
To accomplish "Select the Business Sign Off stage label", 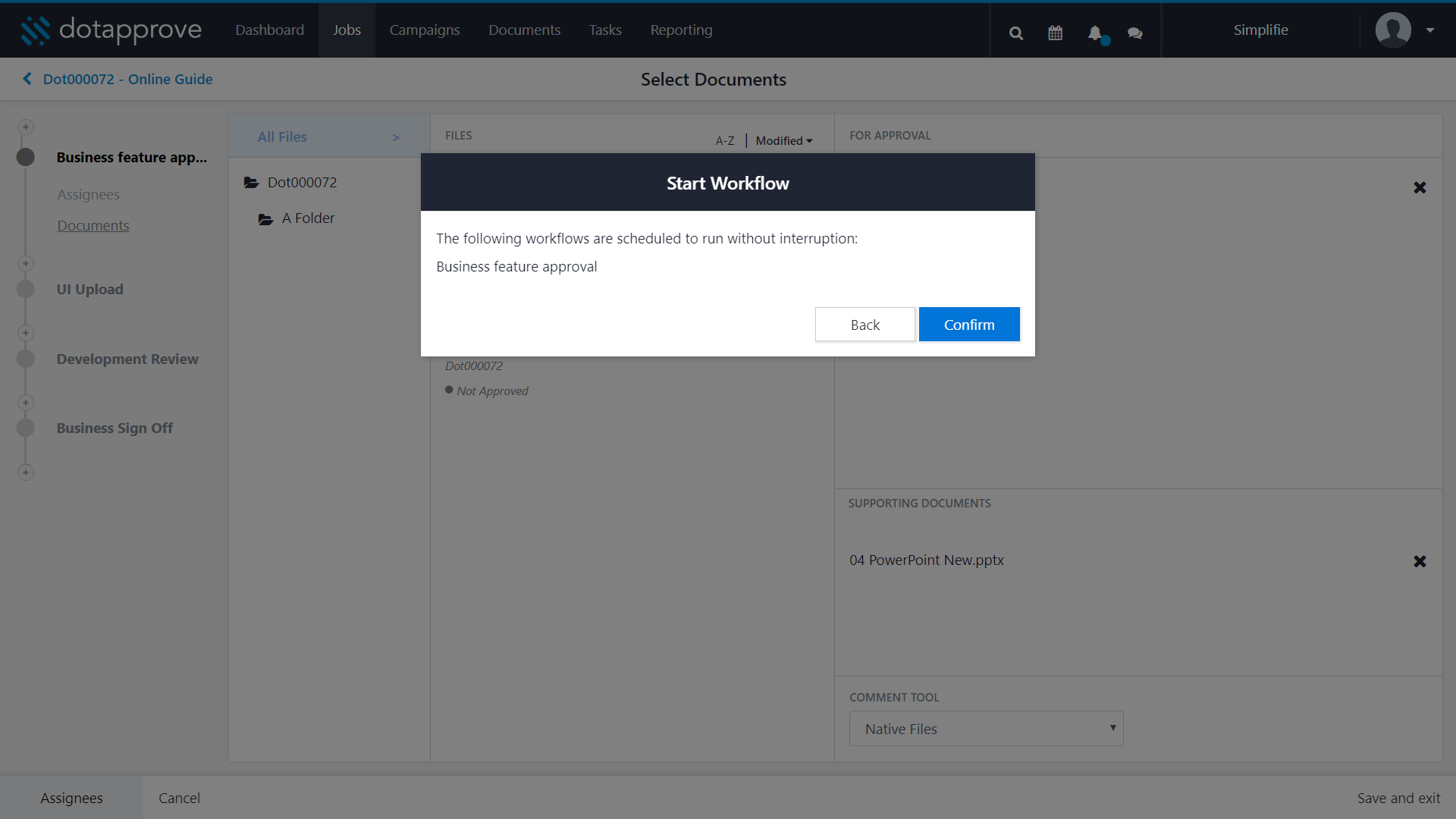I will [x=115, y=428].
